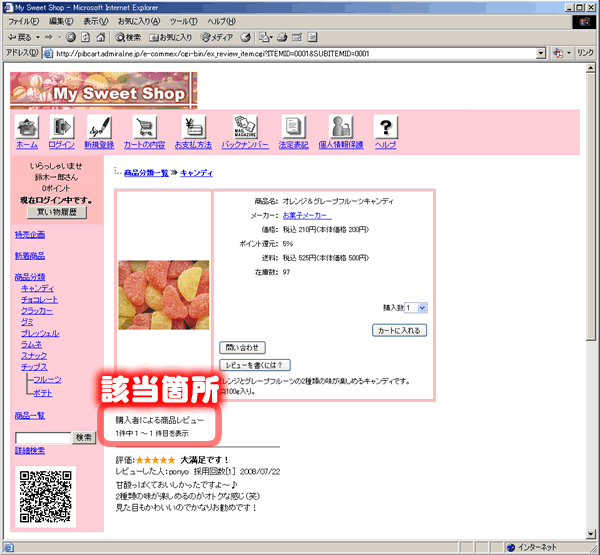This screenshot has height=555, width=600.
Task: Click the Mail toolbar icon
Action: (x=265, y=37)
